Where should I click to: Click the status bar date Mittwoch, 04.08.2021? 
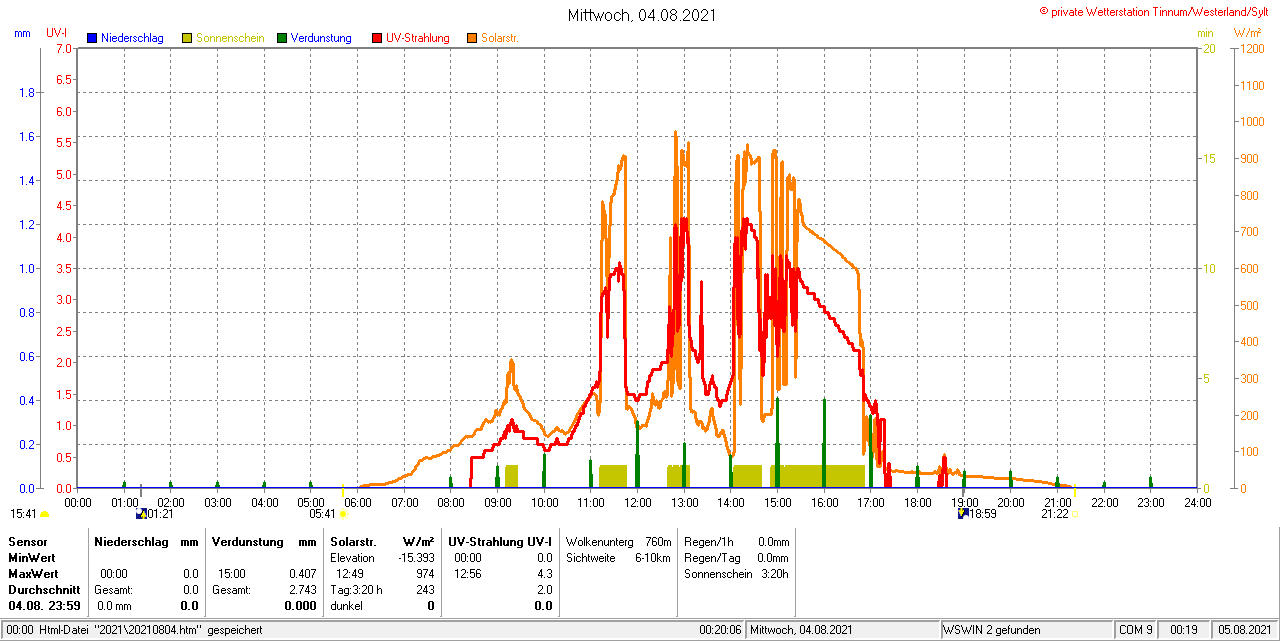coord(801,630)
